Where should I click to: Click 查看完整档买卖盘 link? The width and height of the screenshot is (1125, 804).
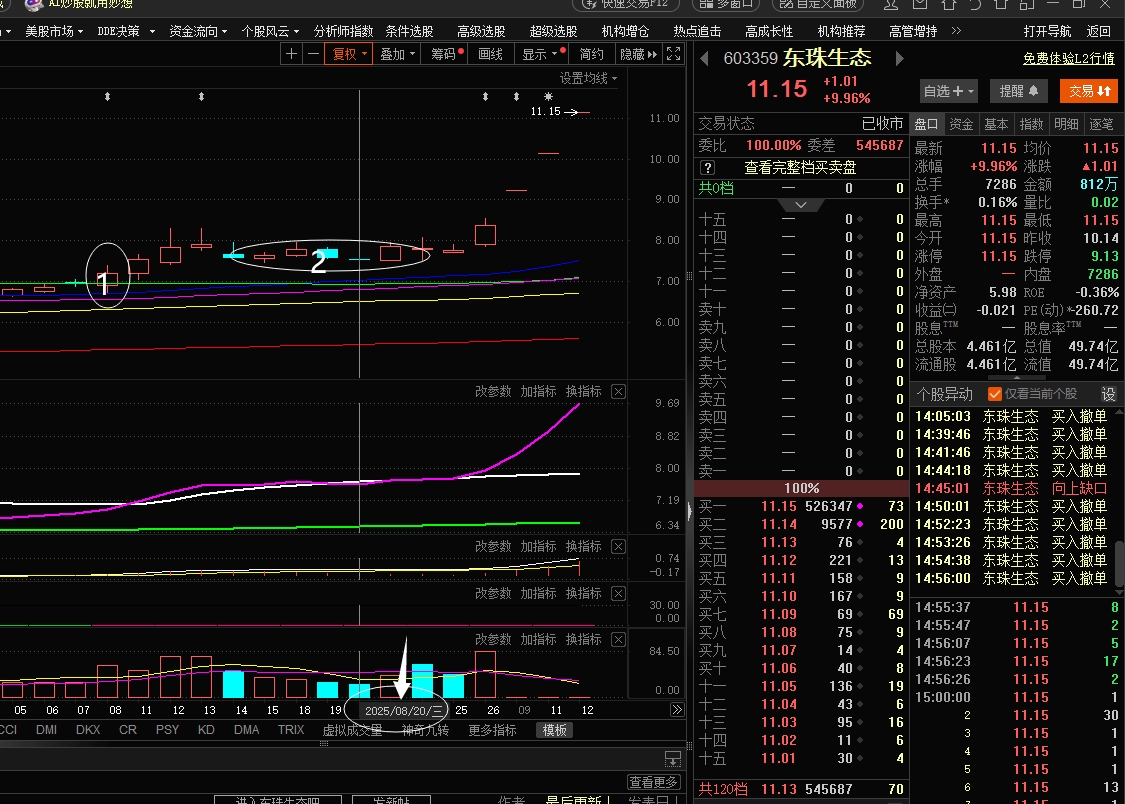coord(800,168)
